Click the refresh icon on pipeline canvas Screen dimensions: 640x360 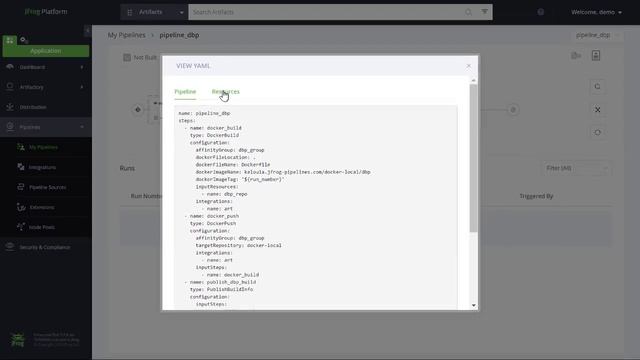coord(598,132)
